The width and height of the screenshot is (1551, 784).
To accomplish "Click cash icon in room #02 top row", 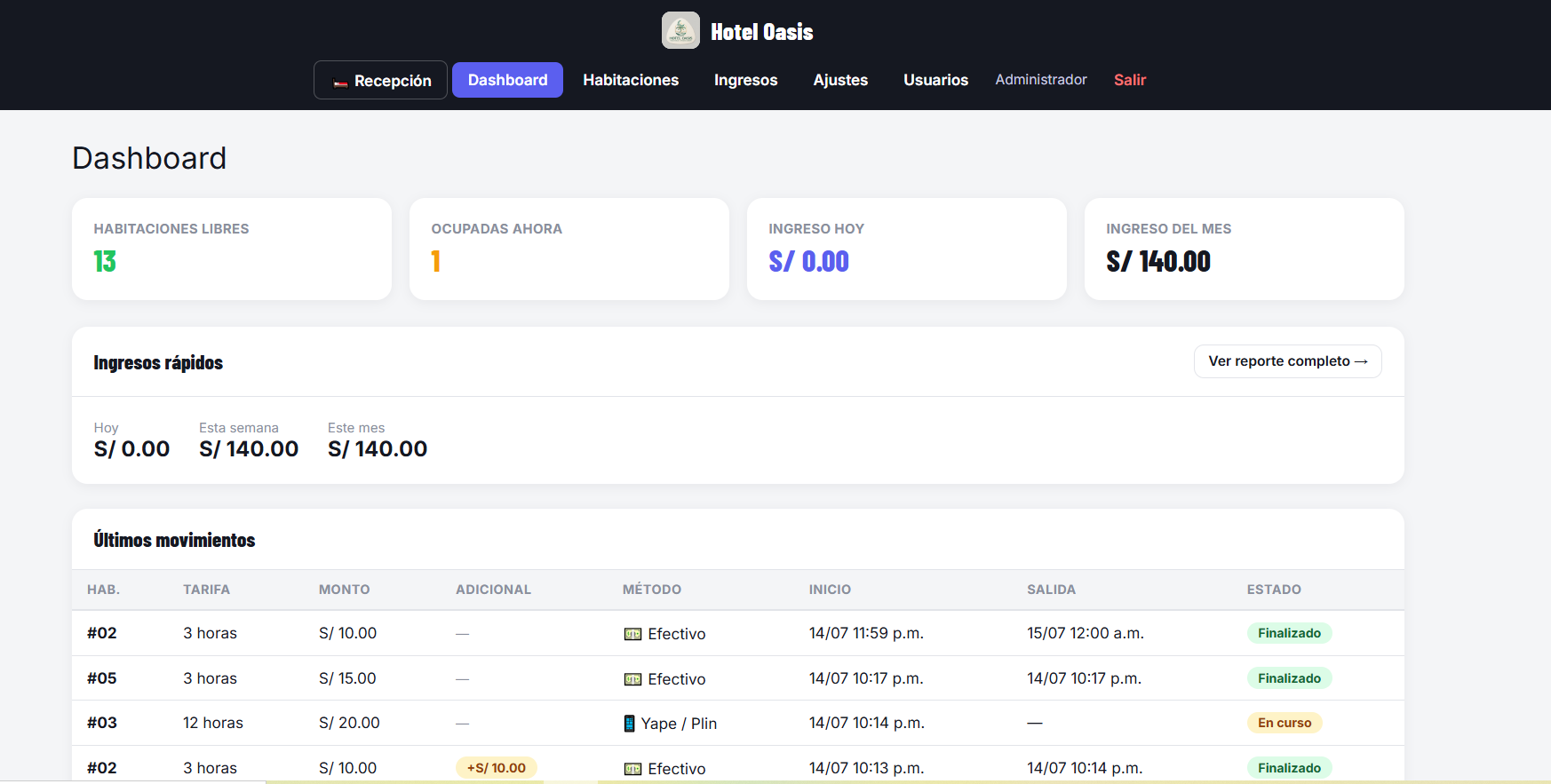I will click(632, 634).
